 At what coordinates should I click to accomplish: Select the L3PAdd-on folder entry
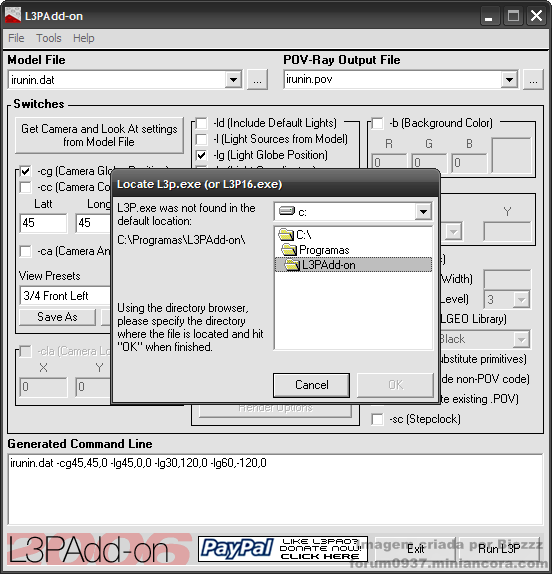[x=353, y=265]
